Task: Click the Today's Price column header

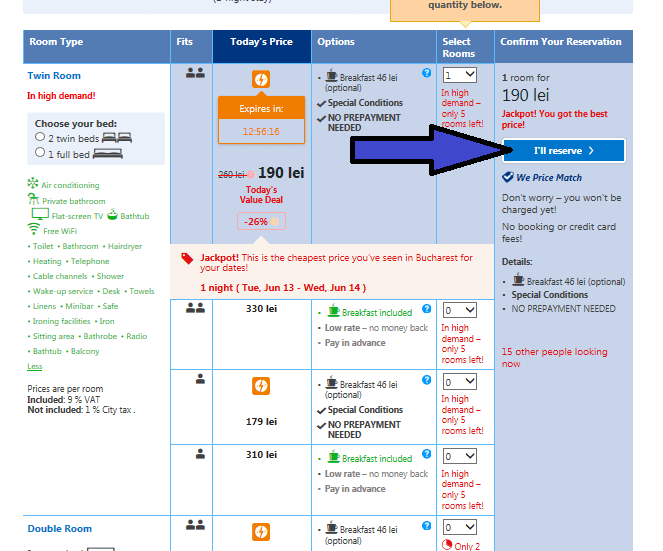Action: (x=261, y=42)
